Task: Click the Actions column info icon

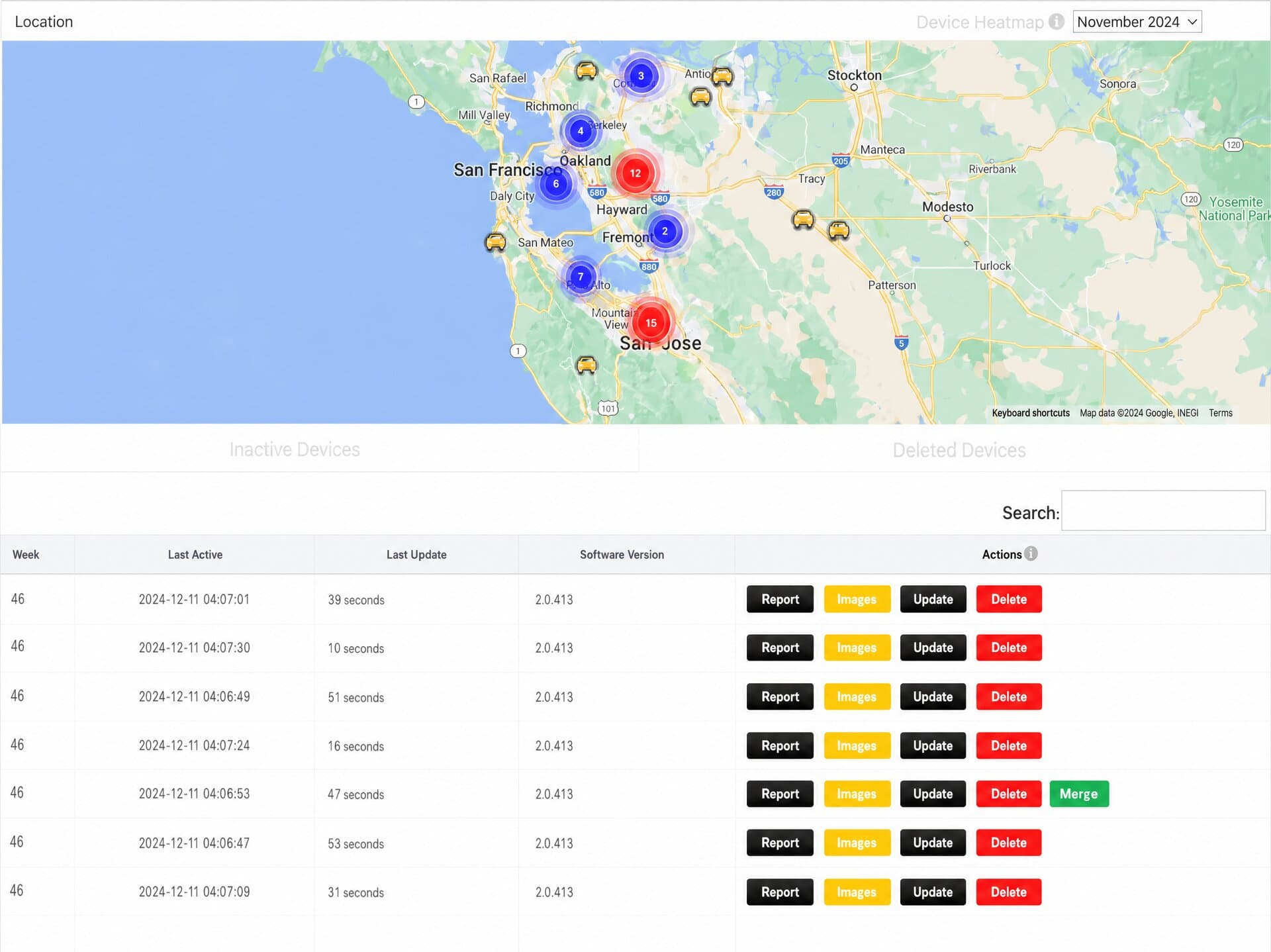Action: tap(1031, 553)
